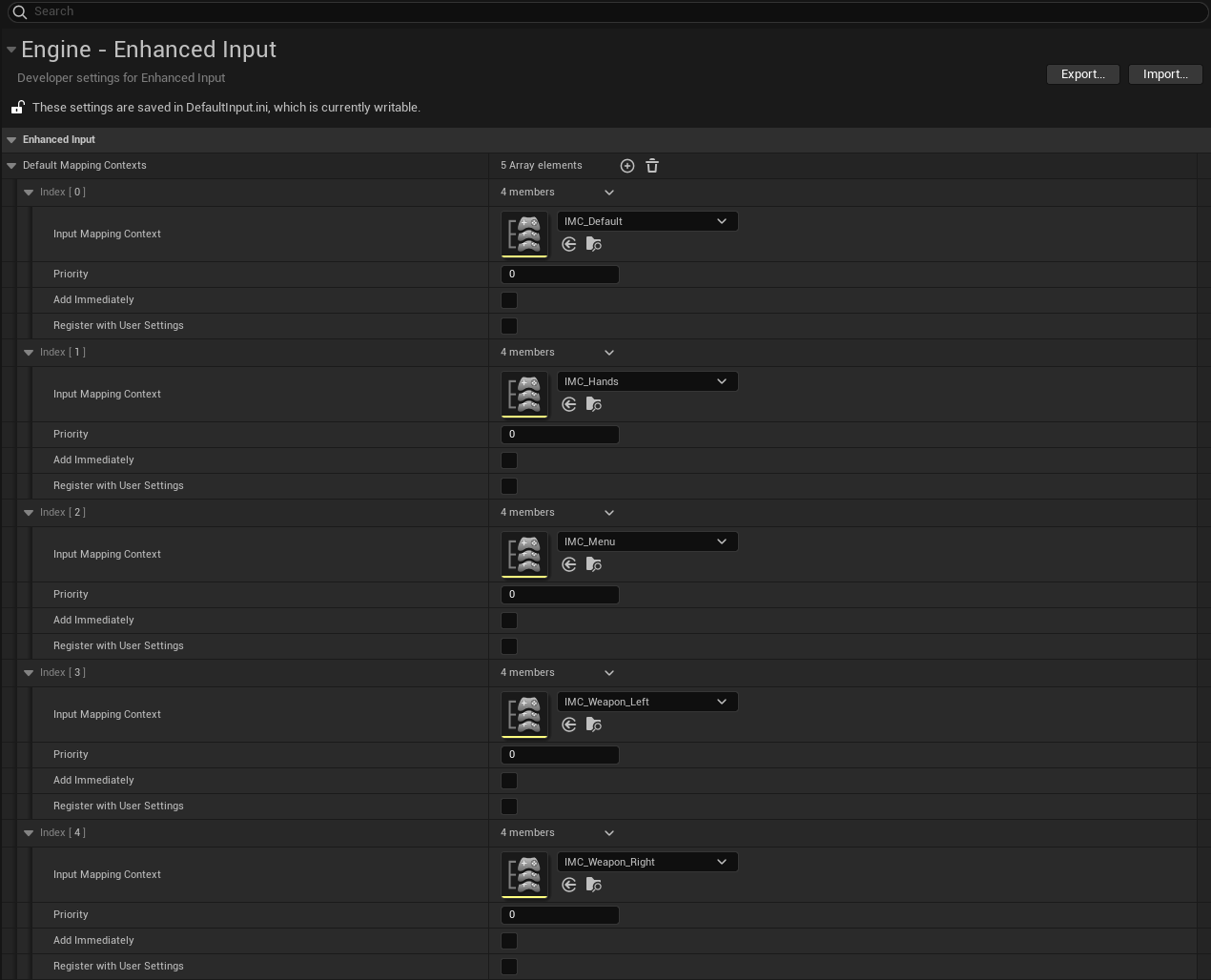
Task: Click the IMC_Weapon_Right asset thumbnail
Action: 524,875
